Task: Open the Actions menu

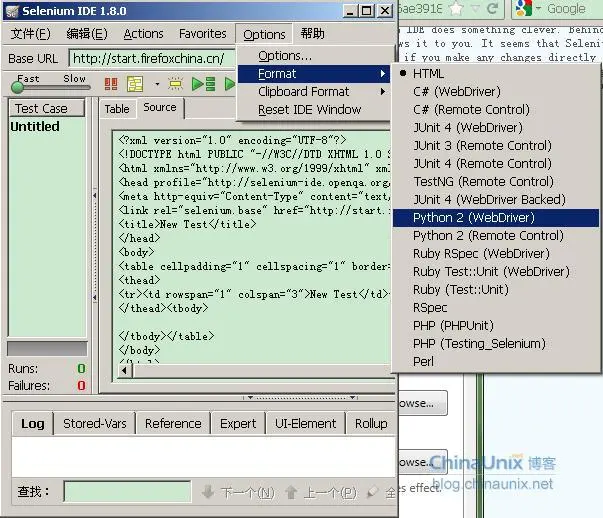Action: coord(143,34)
